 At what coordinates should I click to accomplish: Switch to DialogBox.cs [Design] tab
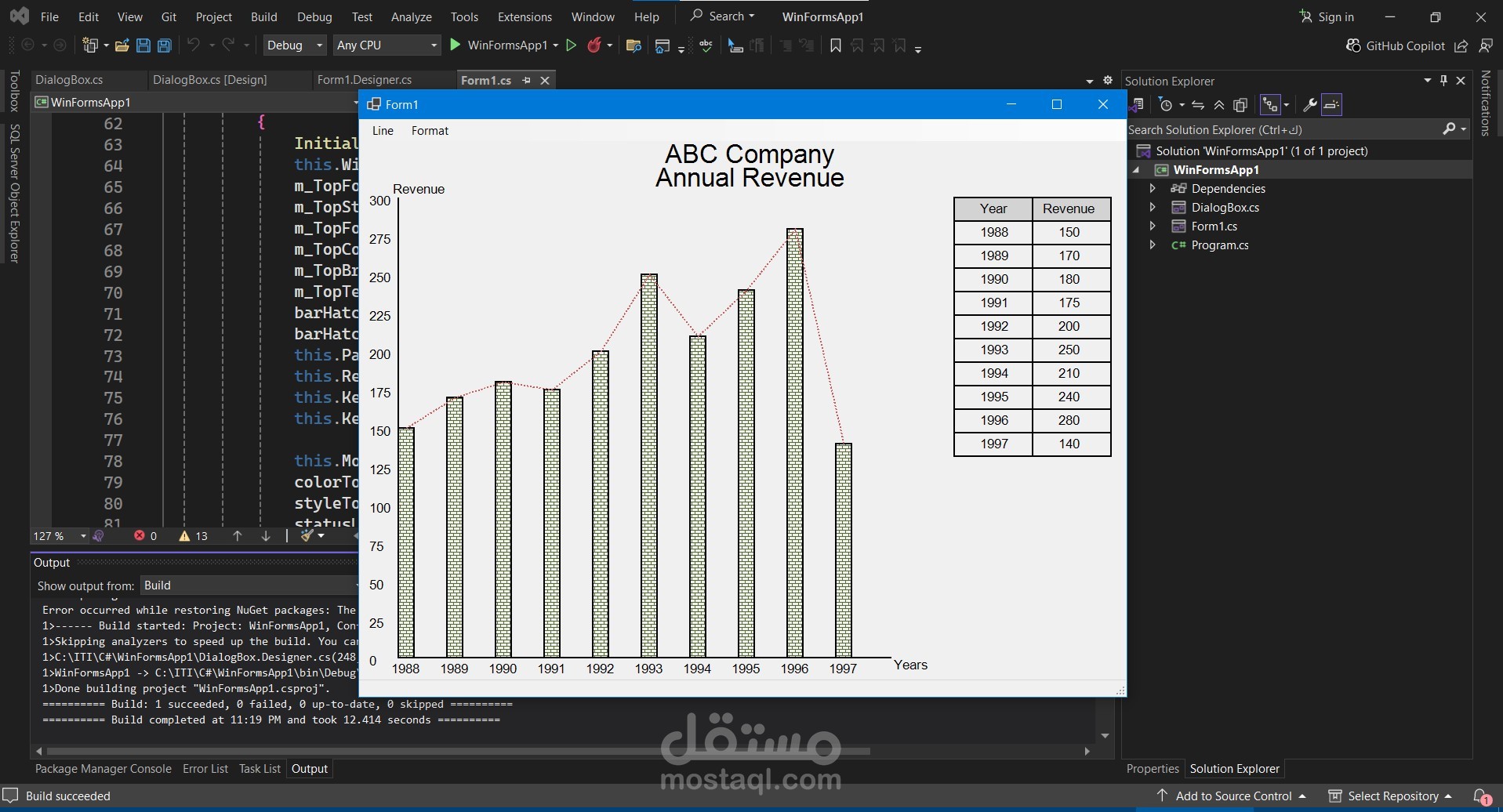pyautogui.click(x=210, y=80)
